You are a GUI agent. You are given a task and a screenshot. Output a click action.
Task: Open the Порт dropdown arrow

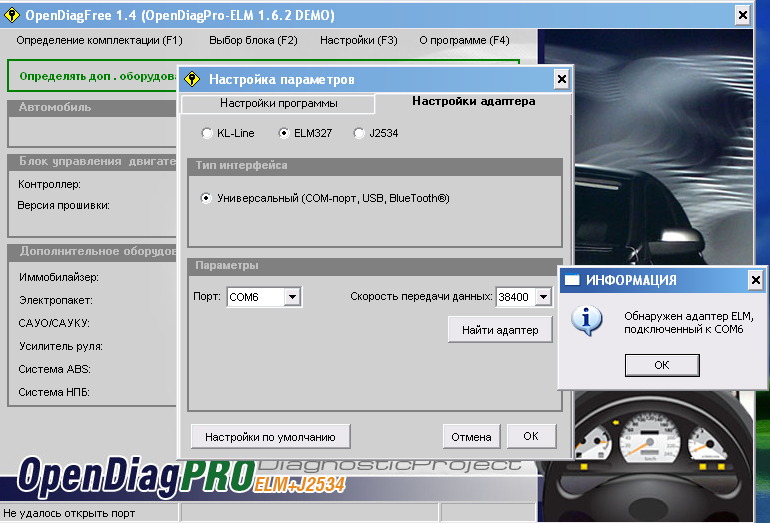click(292, 297)
